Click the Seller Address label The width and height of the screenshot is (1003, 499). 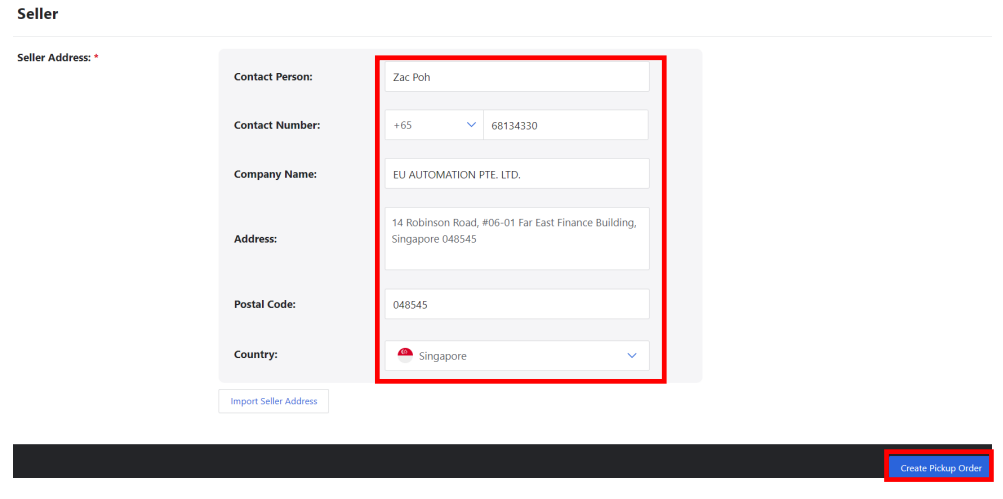[58, 58]
